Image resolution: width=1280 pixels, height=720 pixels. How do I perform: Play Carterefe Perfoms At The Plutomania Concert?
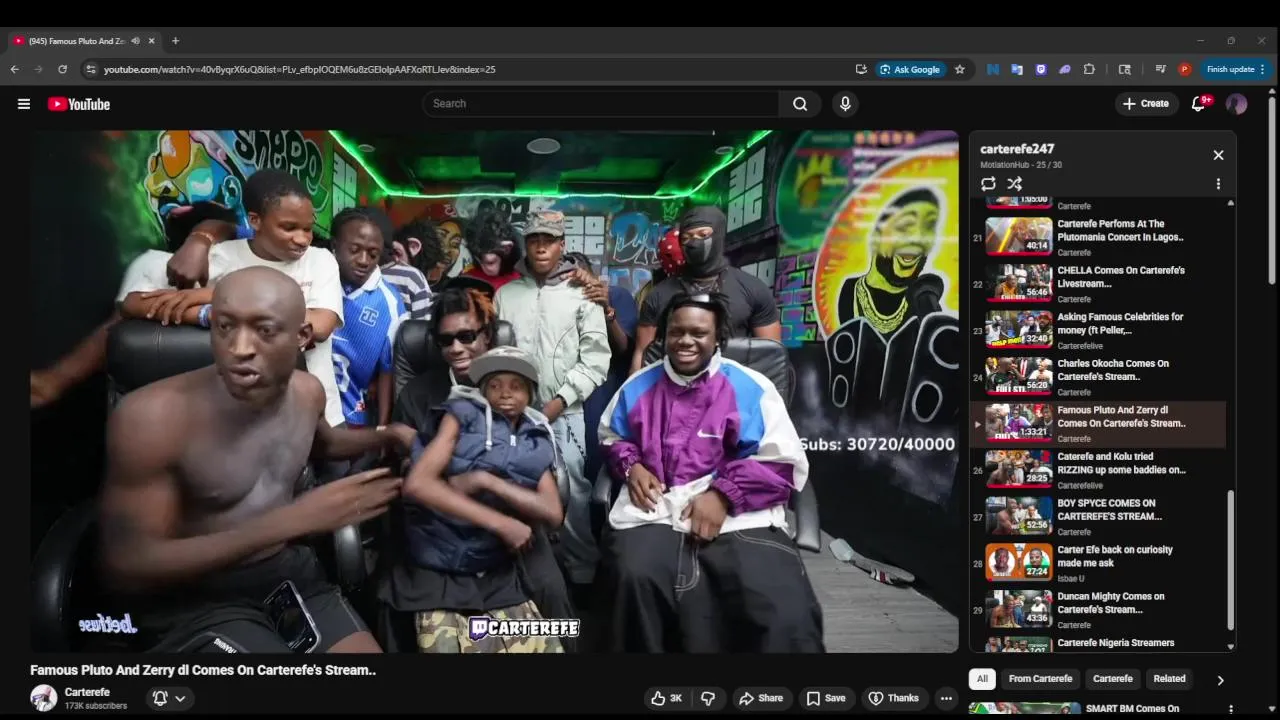coord(1097,237)
